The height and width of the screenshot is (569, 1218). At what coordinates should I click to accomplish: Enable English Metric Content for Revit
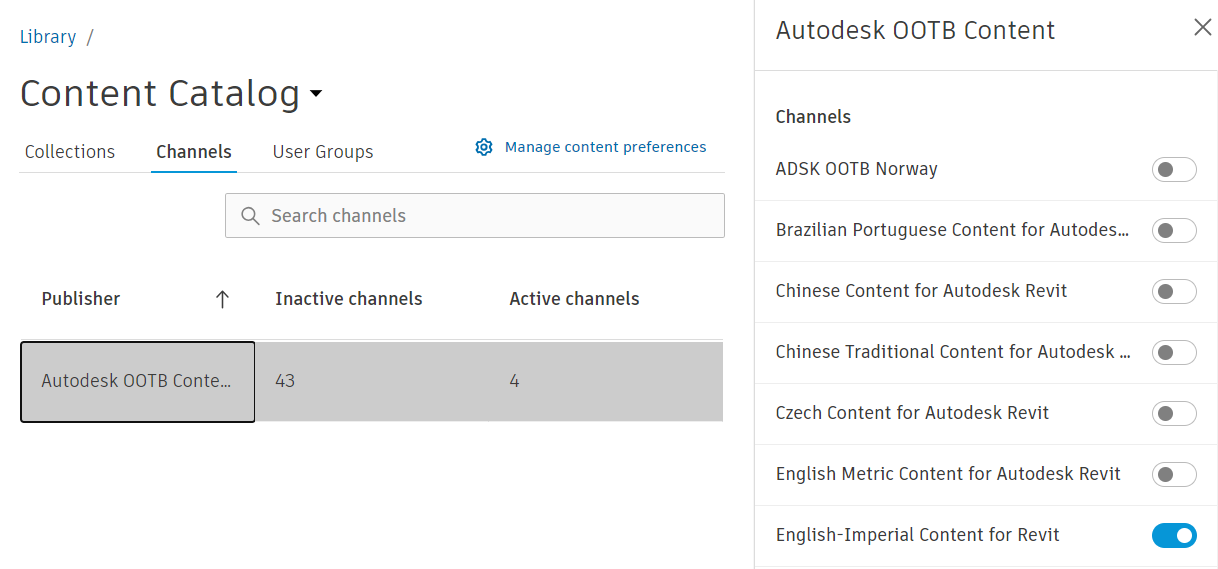1174,475
